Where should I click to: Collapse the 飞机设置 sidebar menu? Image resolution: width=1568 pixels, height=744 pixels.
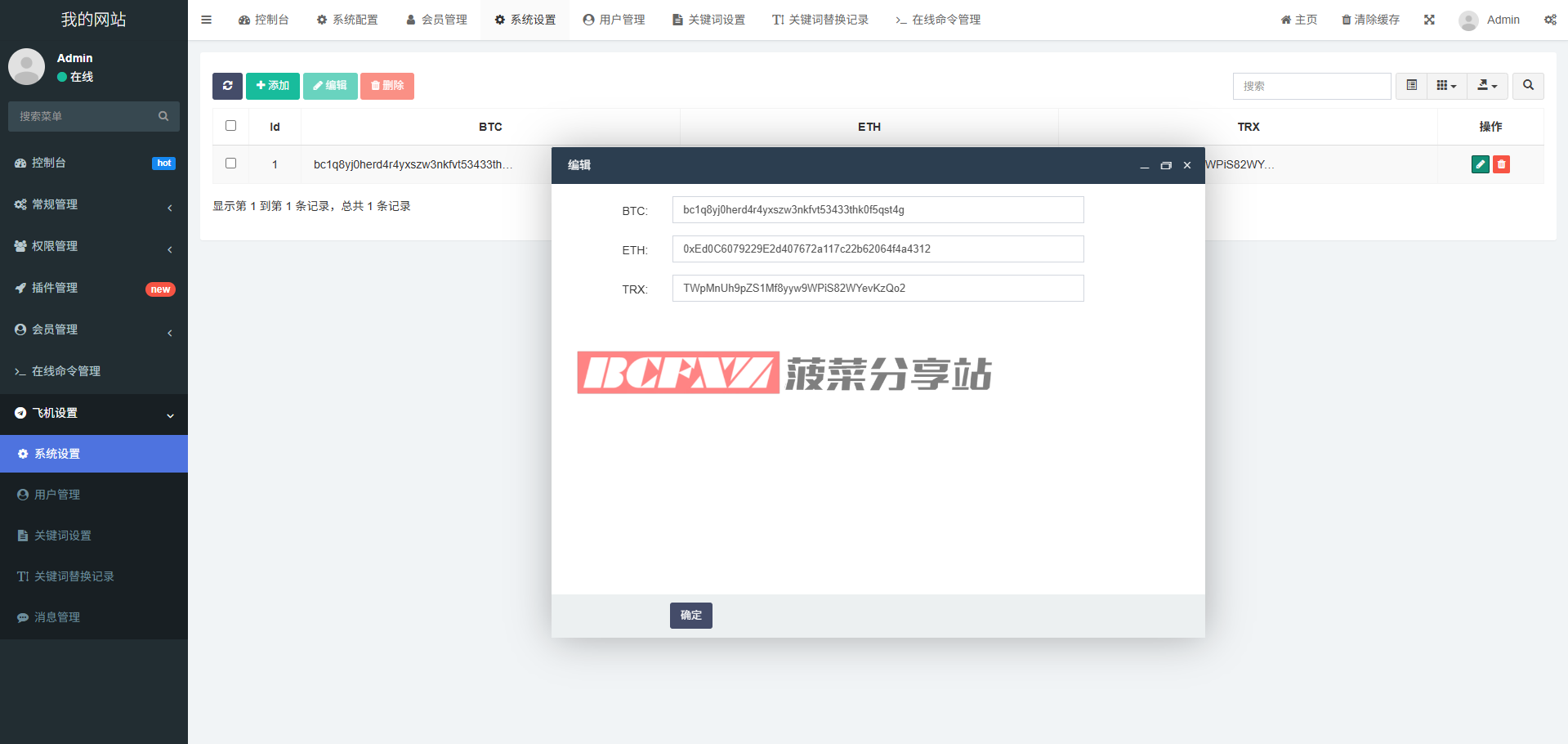pos(94,413)
